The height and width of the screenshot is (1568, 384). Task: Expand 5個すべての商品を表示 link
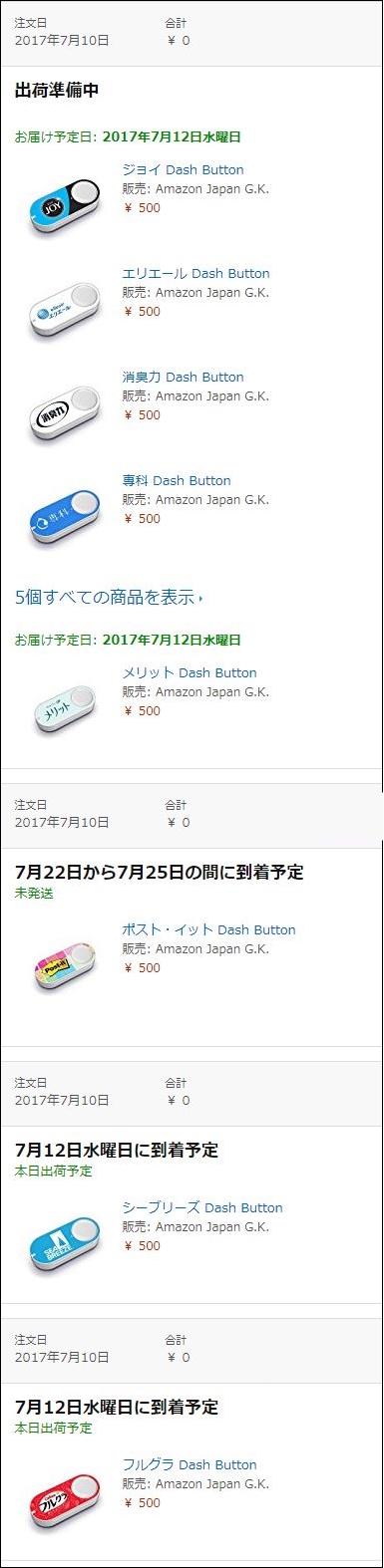pyautogui.click(x=109, y=597)
